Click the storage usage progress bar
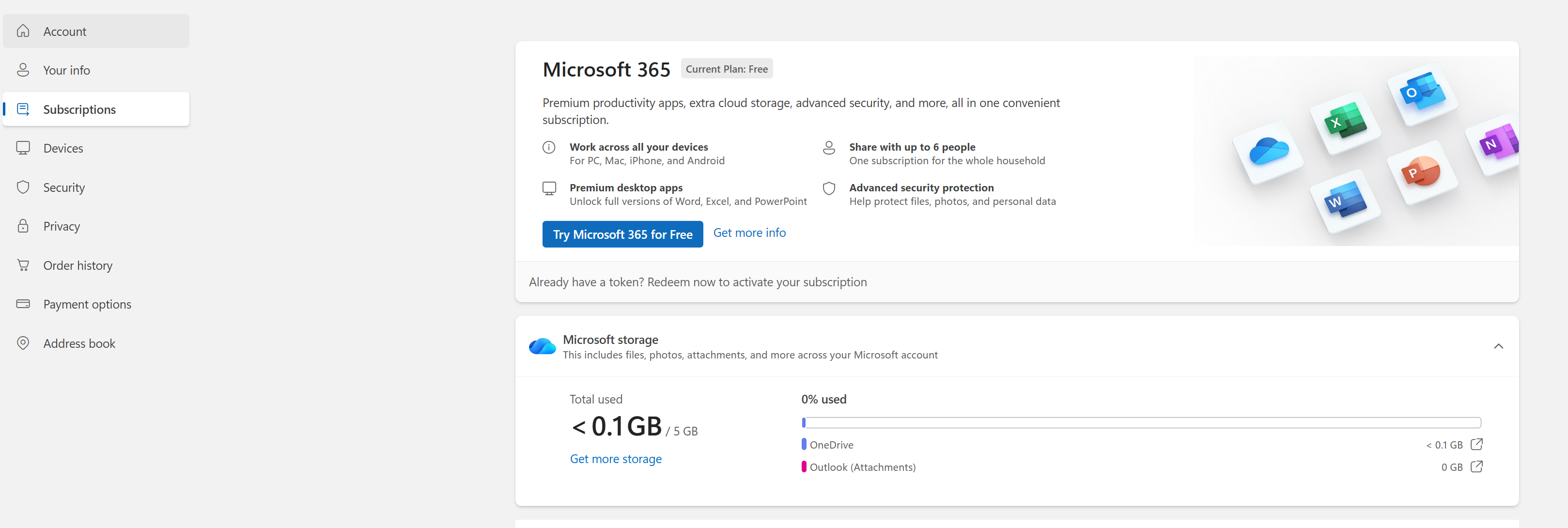This screenshot has width=1568, height=528. [x=1141, y=422]
